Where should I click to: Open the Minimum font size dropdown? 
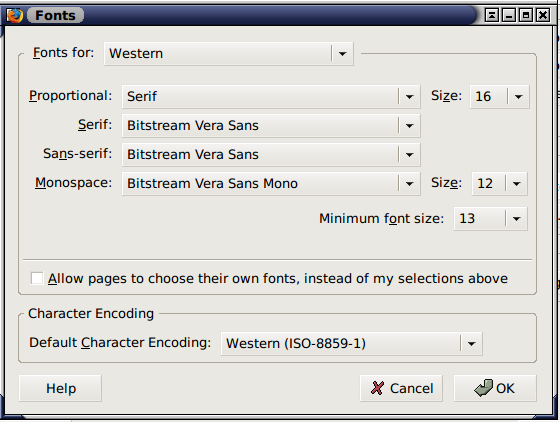490,218
